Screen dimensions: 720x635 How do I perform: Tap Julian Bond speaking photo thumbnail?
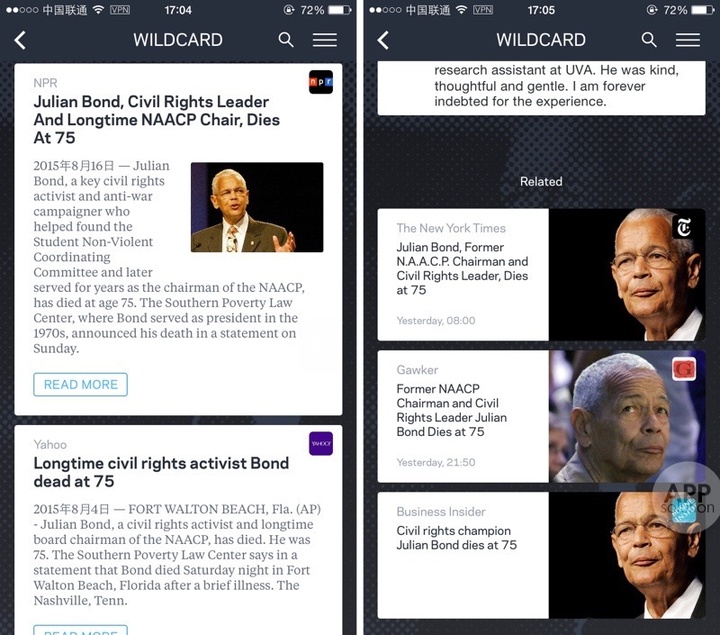(x=257, y=207)
